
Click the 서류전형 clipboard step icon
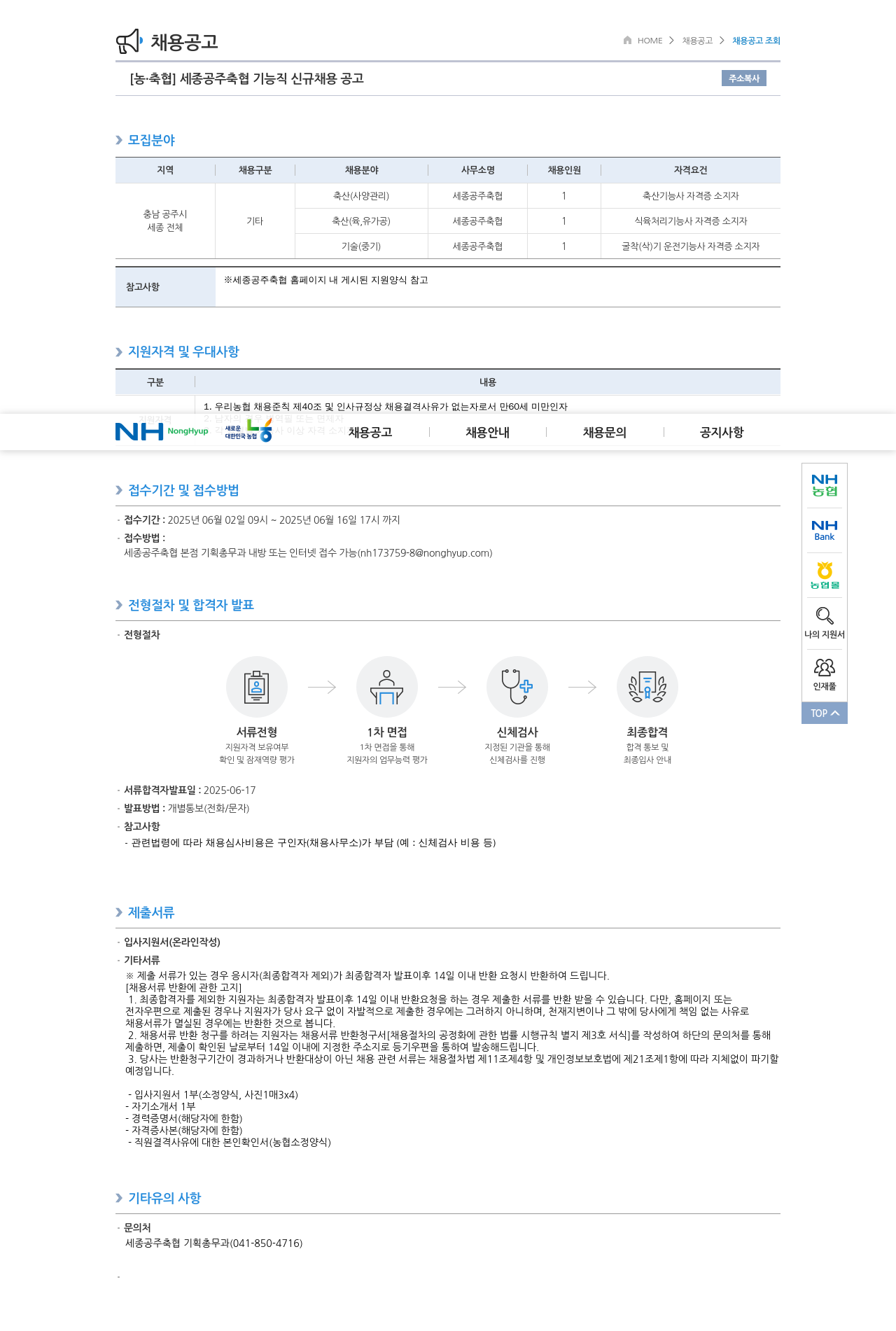257,687
